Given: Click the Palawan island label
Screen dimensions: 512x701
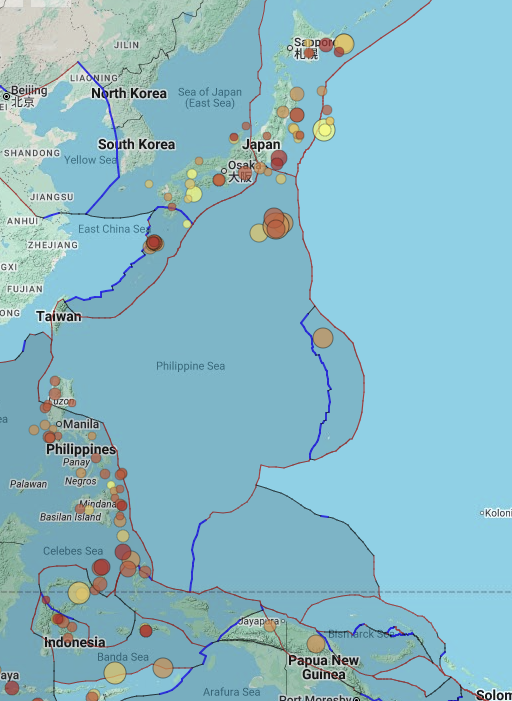Looking at the screenshot, I should click(x=28, y=484).
